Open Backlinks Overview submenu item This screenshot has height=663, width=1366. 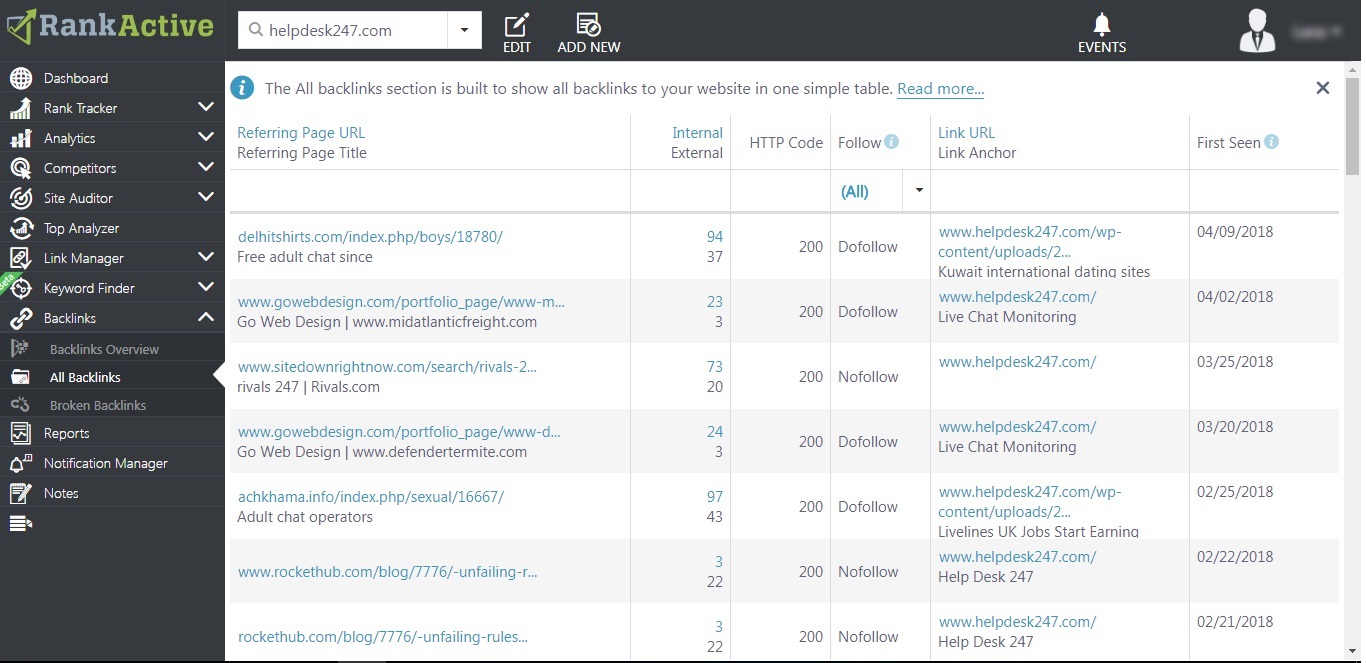coord(104,349)
